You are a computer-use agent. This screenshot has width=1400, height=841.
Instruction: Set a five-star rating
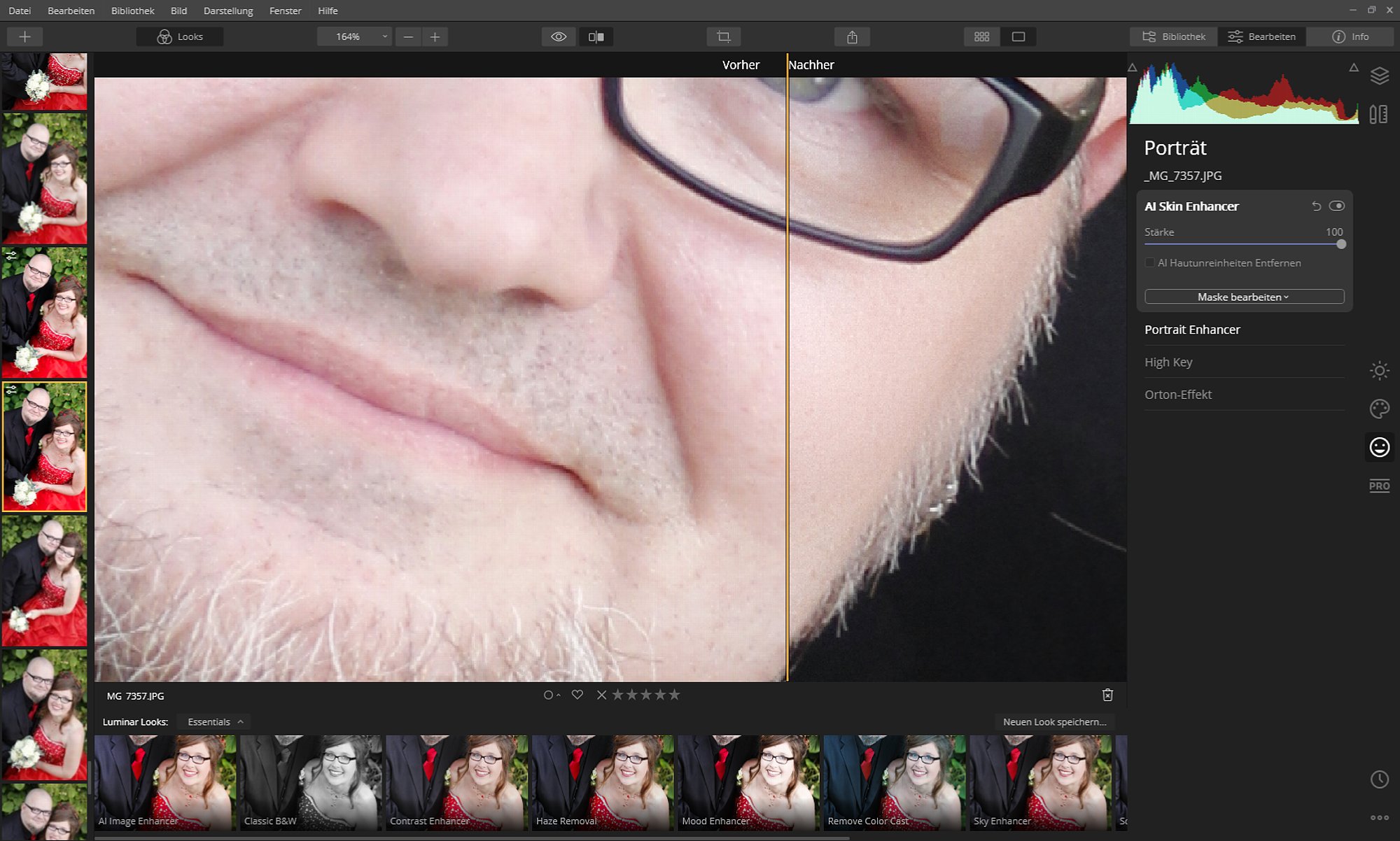[674, 695]
